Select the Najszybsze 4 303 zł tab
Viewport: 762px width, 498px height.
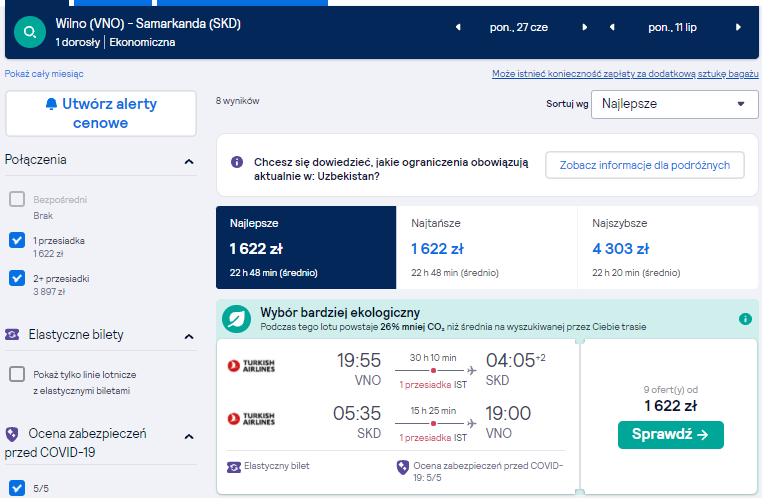pyautogui.click(x=668, y=247)
